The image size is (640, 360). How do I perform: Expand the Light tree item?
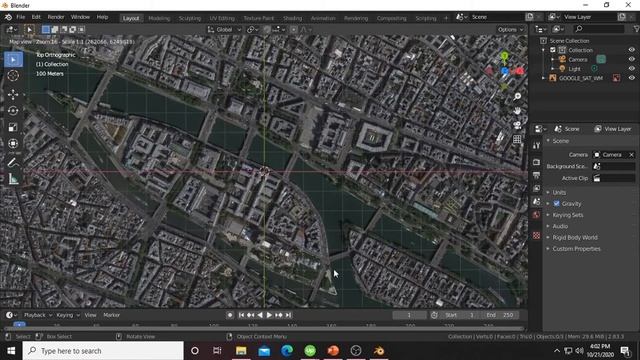point(553,69)
